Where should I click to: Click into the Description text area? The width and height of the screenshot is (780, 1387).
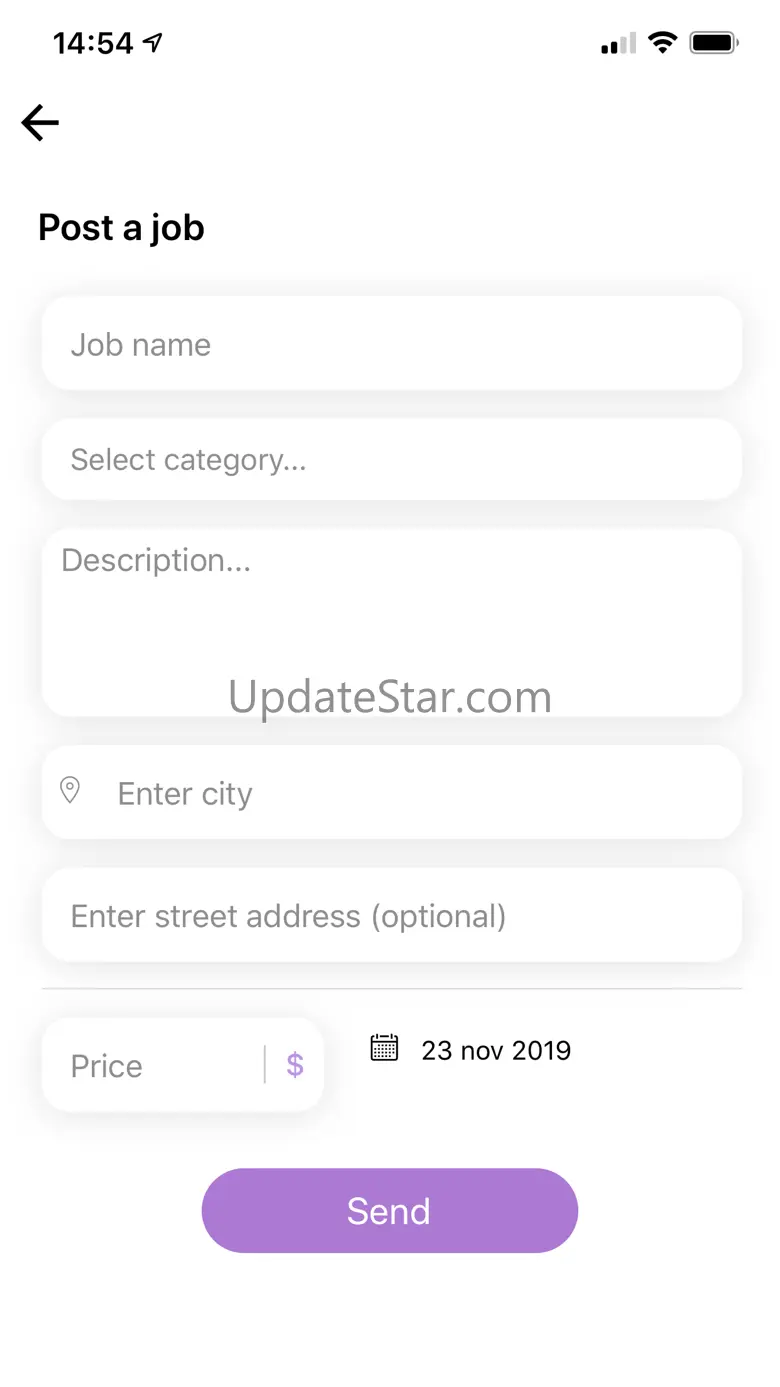click(x=391, y=620)
